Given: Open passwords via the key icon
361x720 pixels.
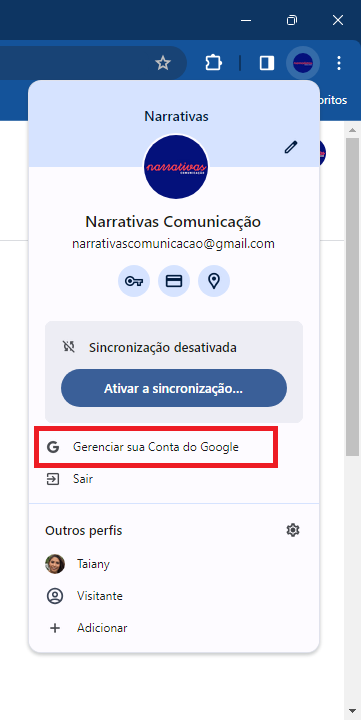Looking at the screenshot, I should [134, 281].
